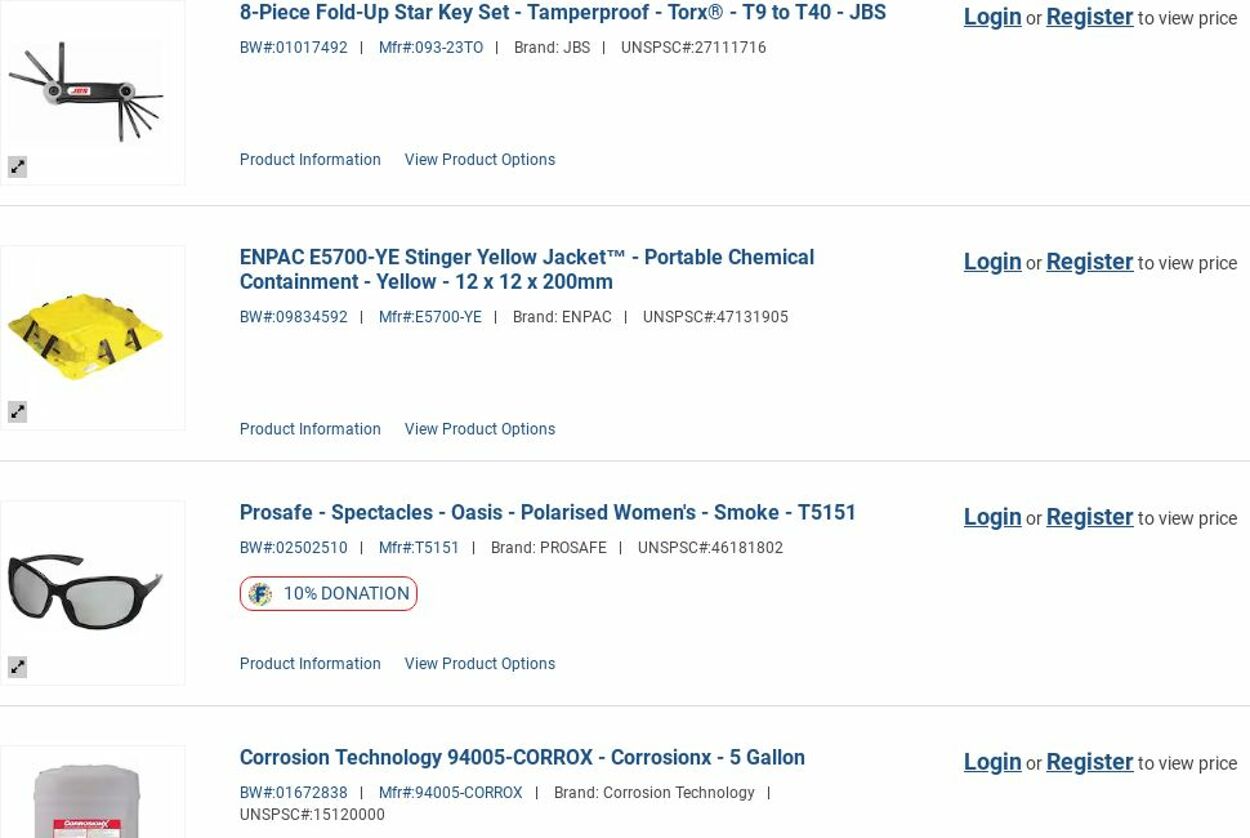Open the Prosafe smoke spectacles thumbnail
This screenshot has width=1250, height=838.
pos(86,591)
